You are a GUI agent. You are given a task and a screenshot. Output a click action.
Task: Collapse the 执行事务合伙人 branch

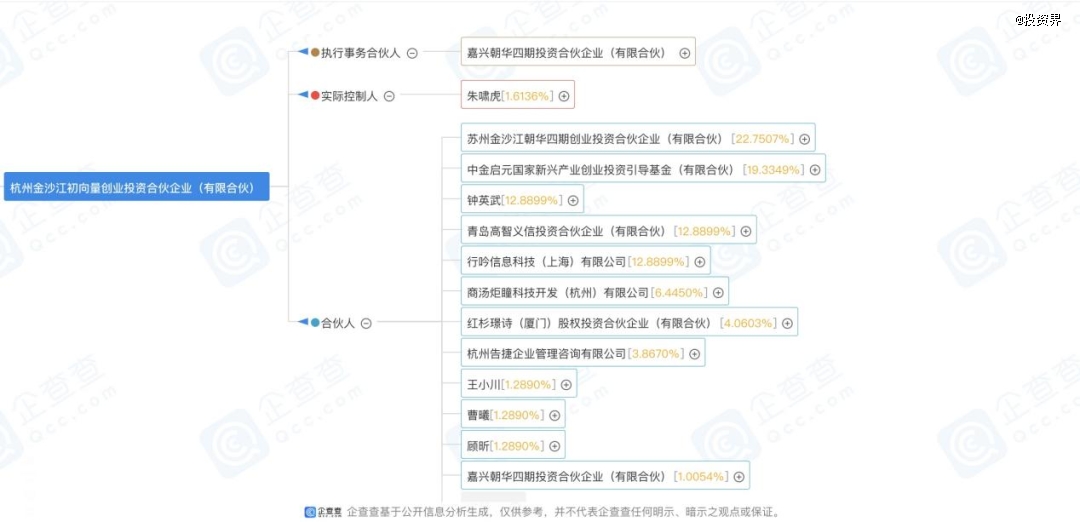[x=412, y=53]
